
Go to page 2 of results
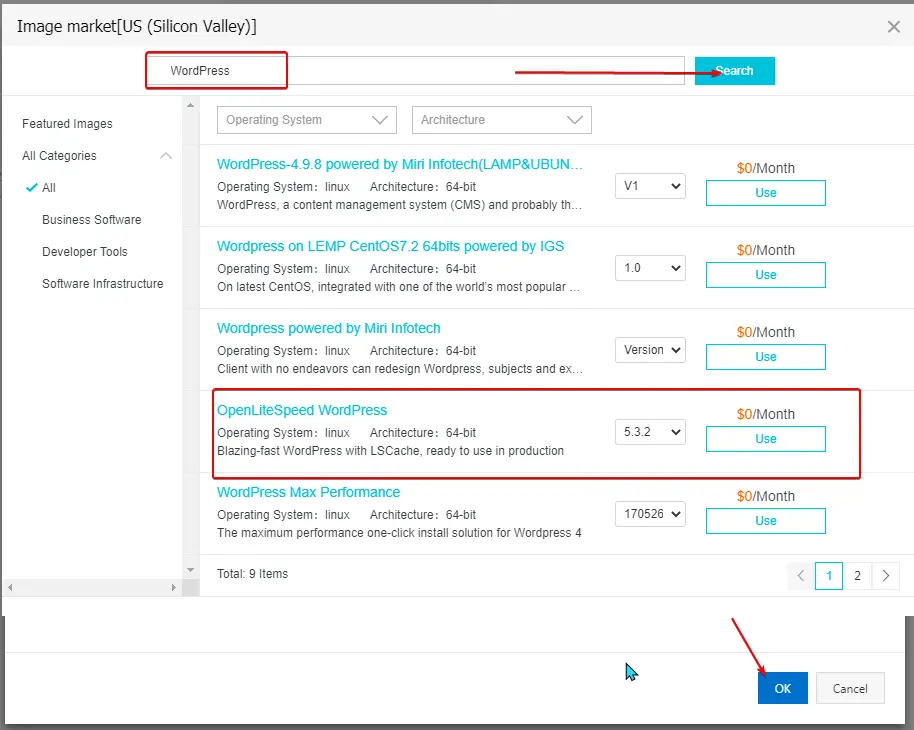(x=857, y=576)
